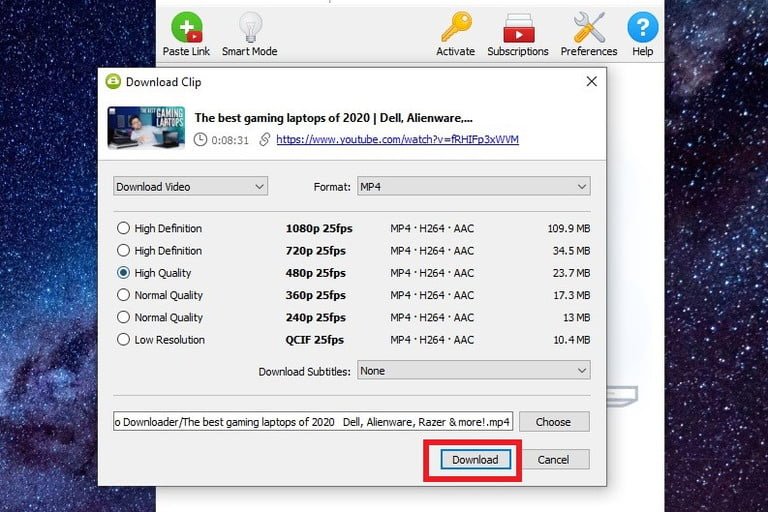Click the Paste Link toolbar icon
Image resolution: width=768 pixels, height=512 pixels.
click(x=187, y=27)
